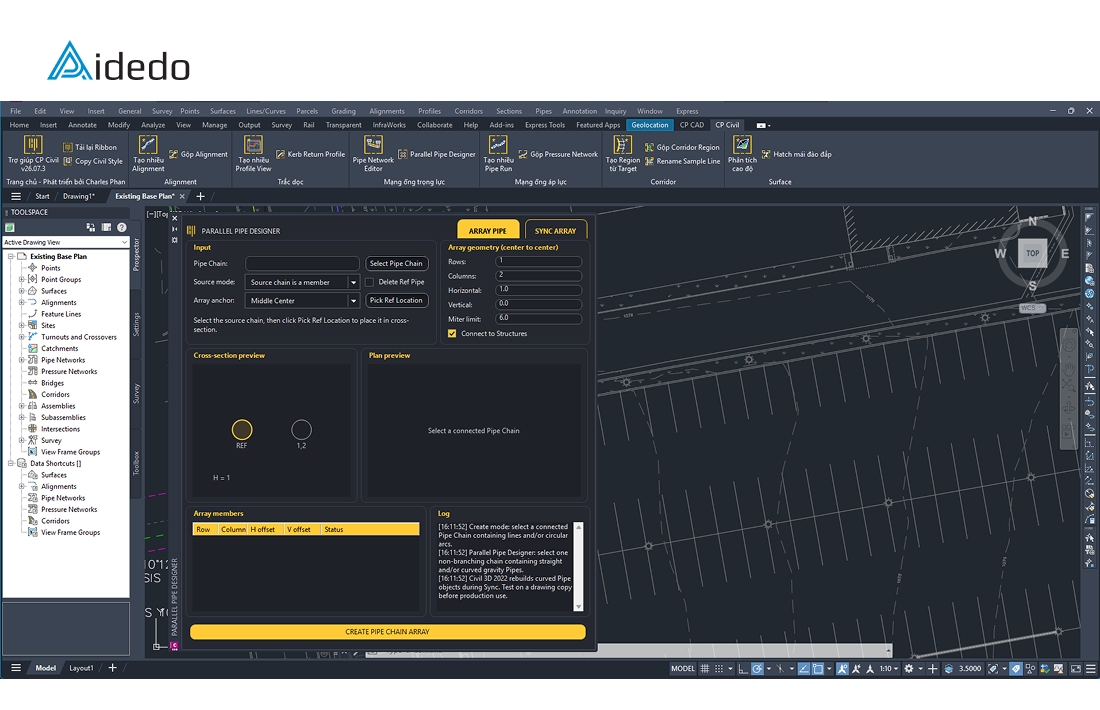Open the status bar settings gear
Viewport: 1100px width, 710px height.
pos(908,669)
